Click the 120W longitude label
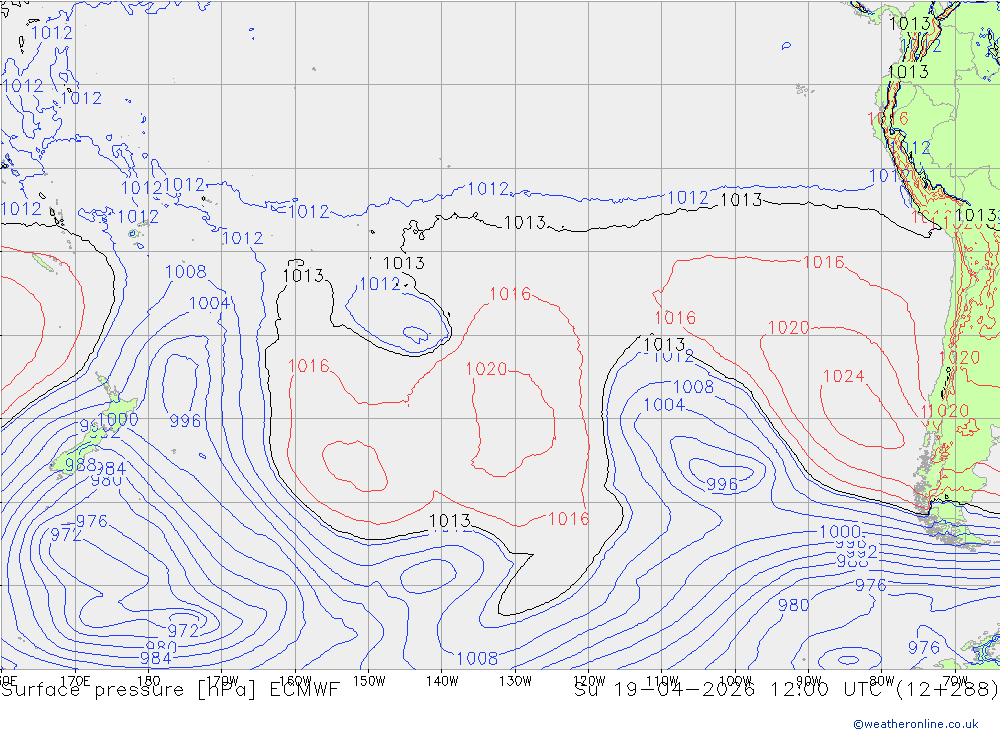Image resolution: width=1000 pixels, height=733 pixels. (589, 681)
